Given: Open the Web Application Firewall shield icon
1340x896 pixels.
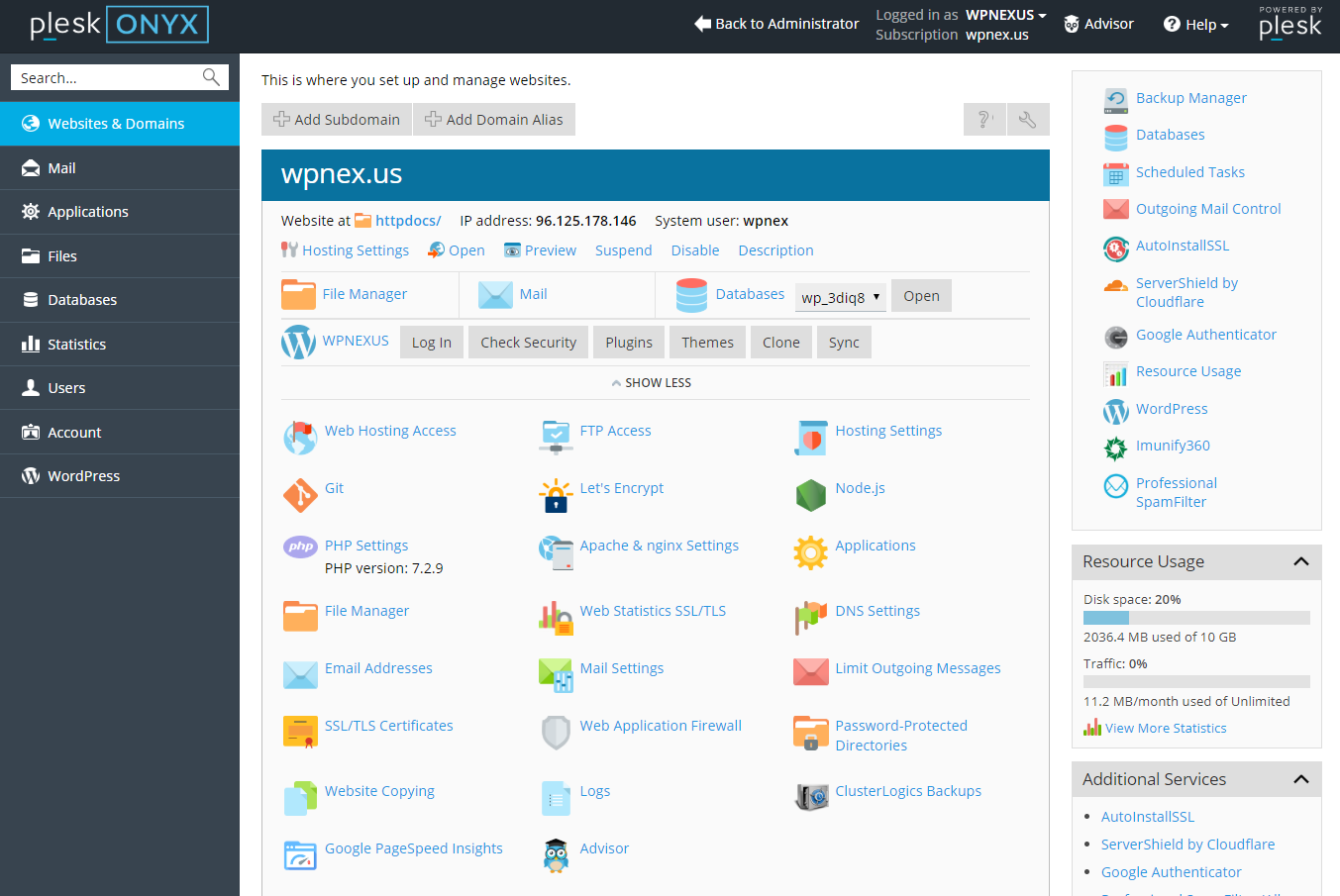Looking at the screenshot, I should 556,733.
